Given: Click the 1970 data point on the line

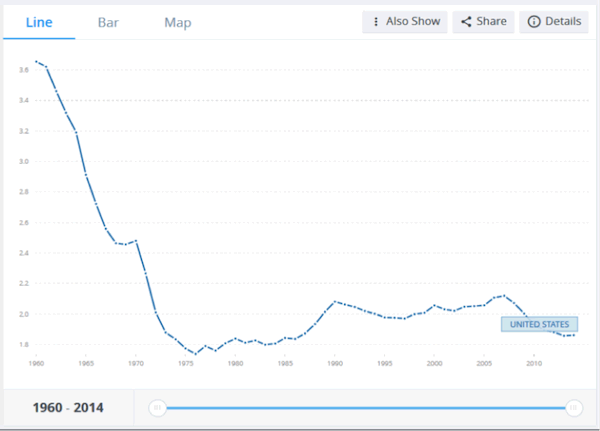Looking at the screenshot, I should pyautogui.click(x=136, y=241).
